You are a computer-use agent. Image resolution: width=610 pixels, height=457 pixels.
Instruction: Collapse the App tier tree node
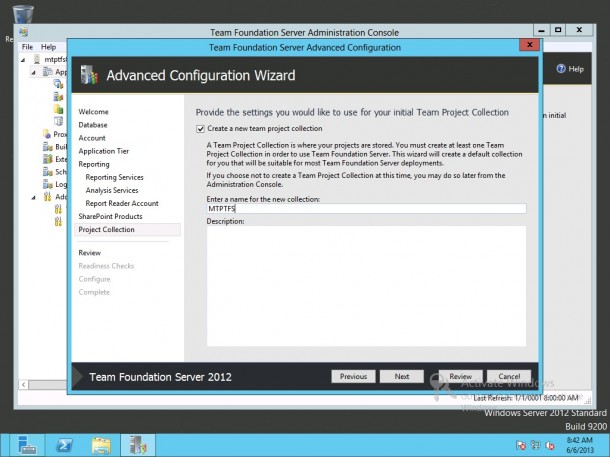coord(33,72)
